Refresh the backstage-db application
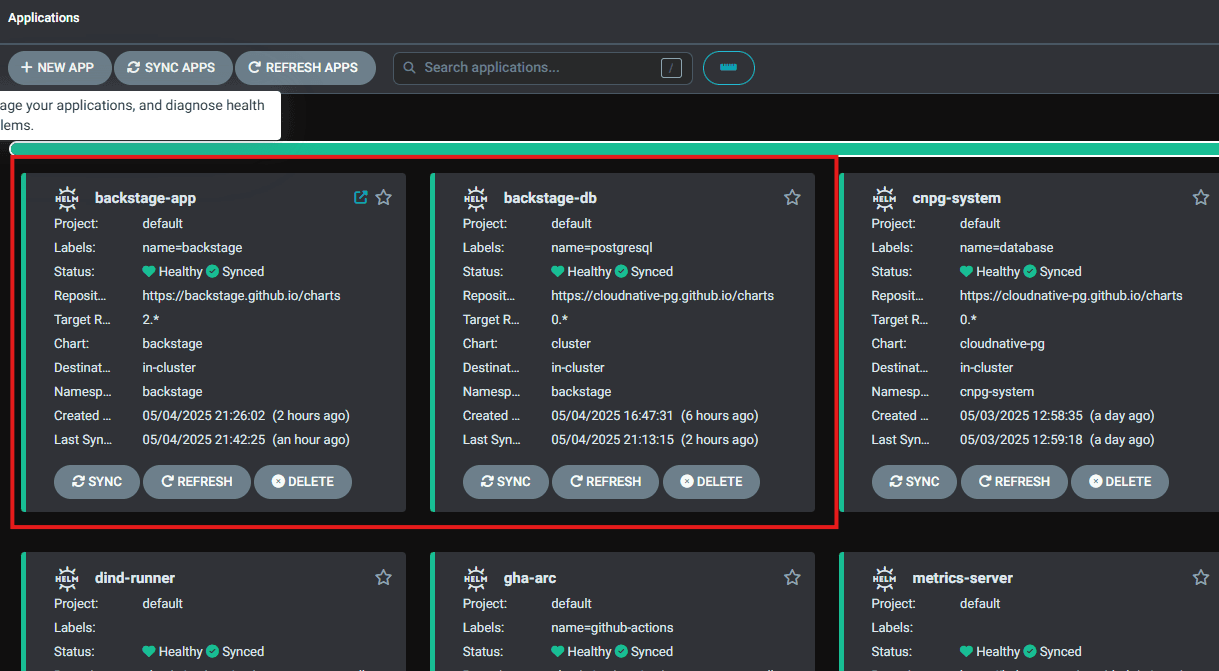The image size is (1219, 671). click(x=605, y=481)
